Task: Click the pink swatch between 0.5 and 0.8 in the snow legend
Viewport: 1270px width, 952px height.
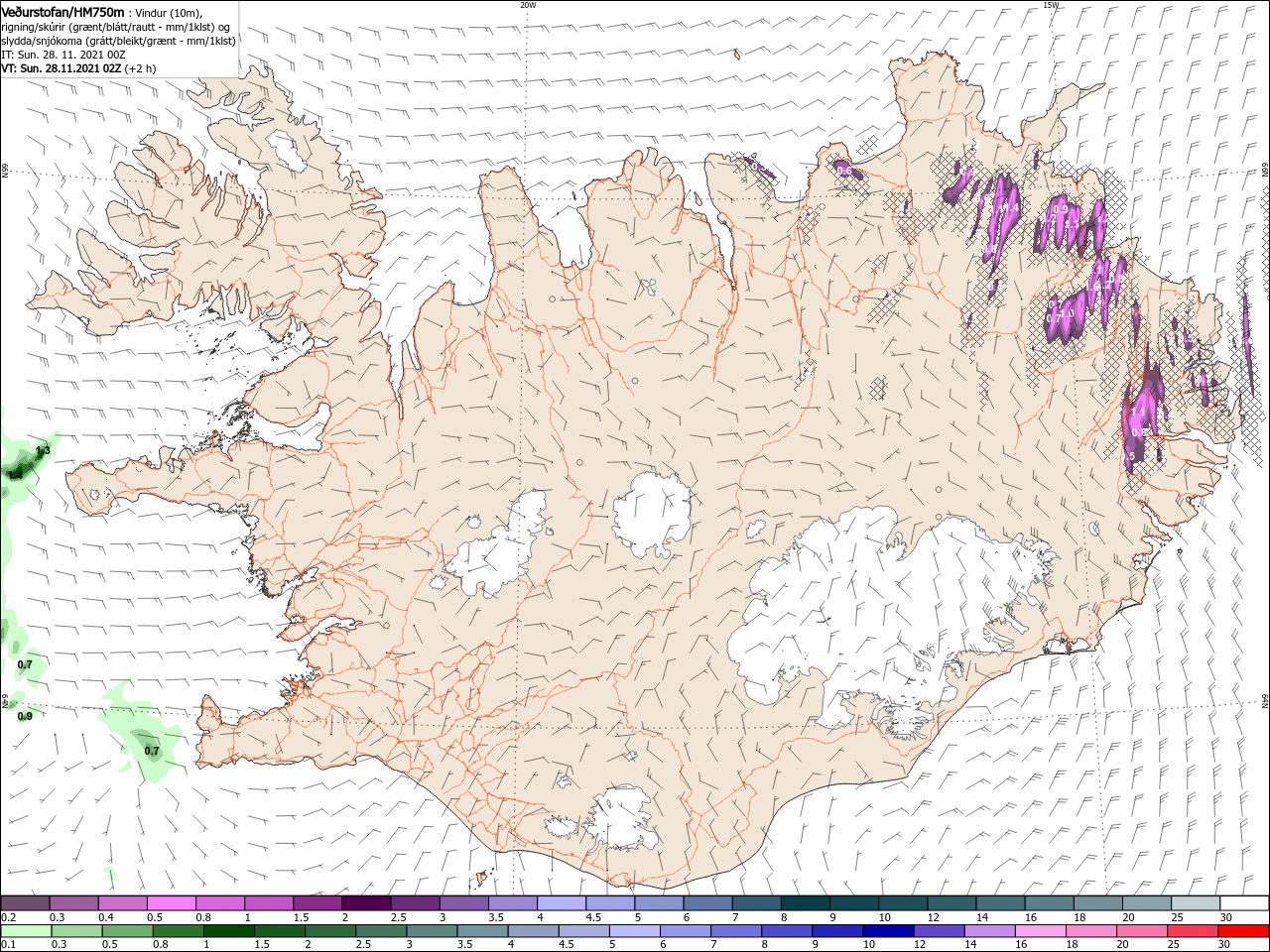Action: tap(171, 902)
